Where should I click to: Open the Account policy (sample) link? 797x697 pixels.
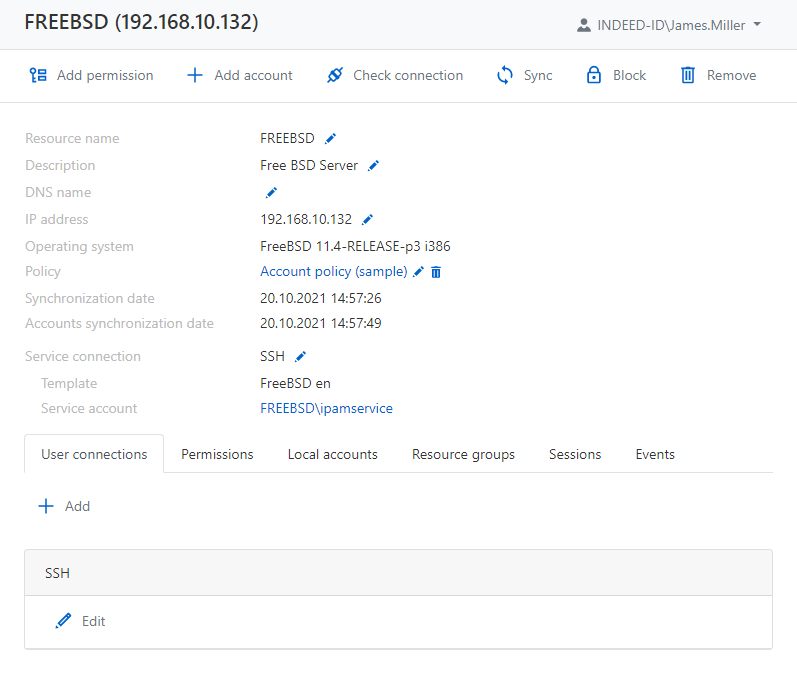tap(333, 272)
